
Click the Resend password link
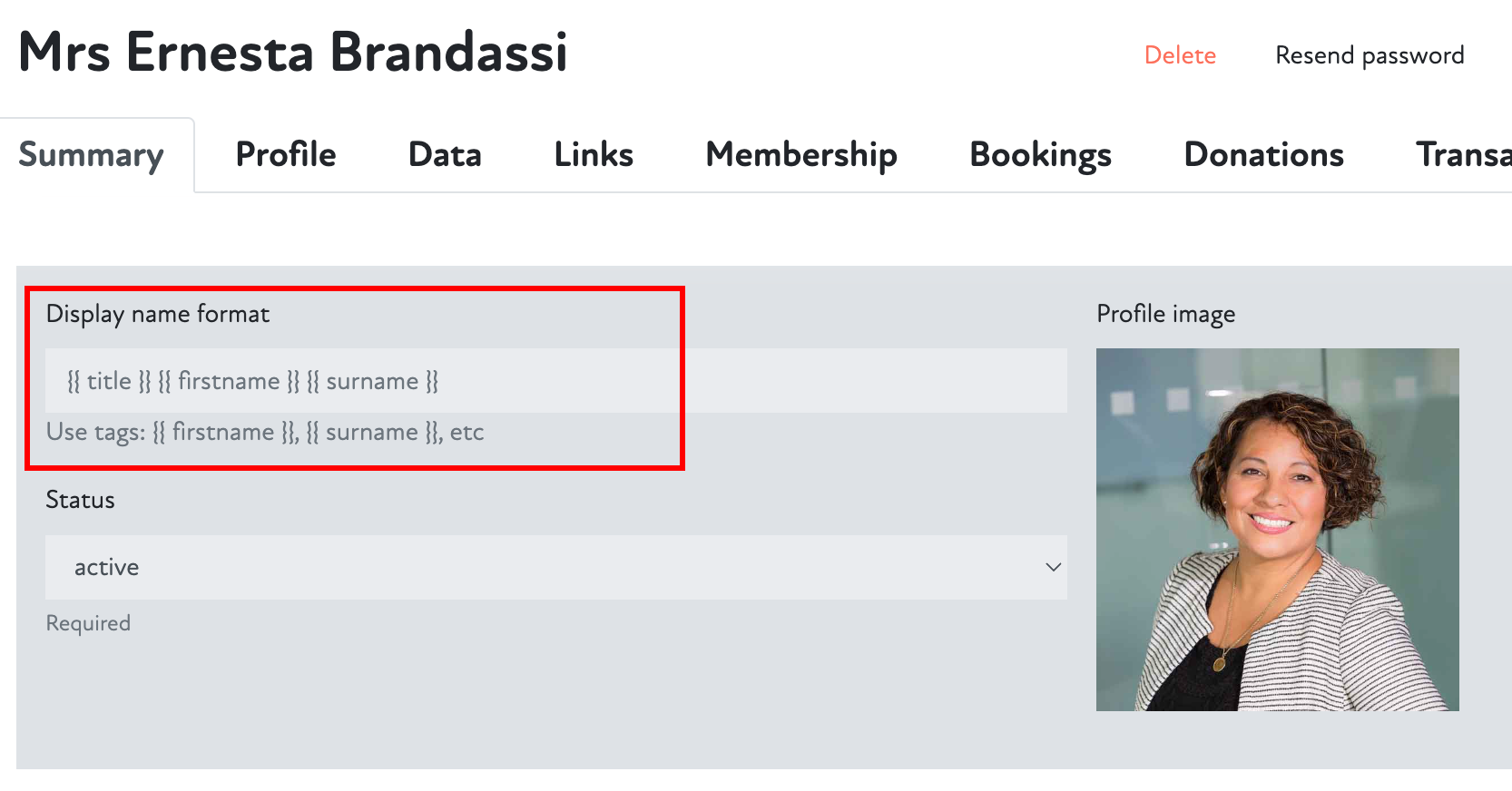1369,55
